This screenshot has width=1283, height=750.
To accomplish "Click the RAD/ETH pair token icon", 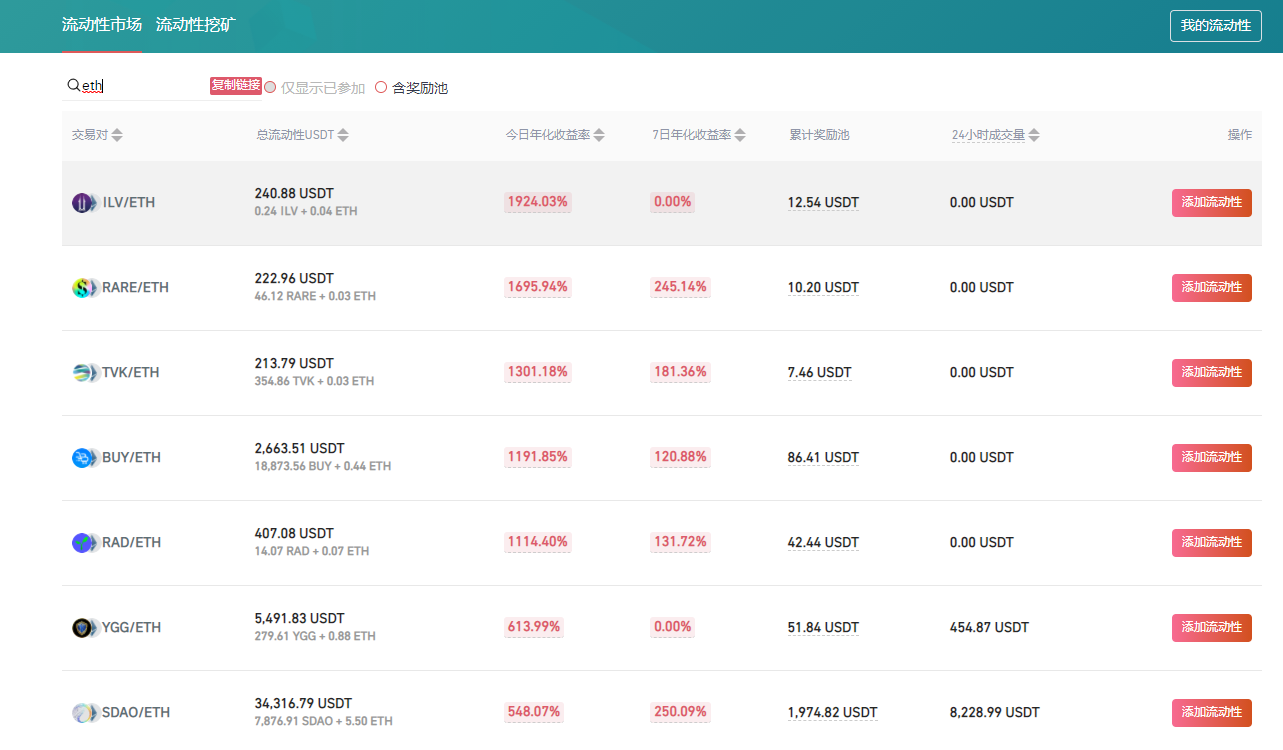I will click(x=85, y=543).
